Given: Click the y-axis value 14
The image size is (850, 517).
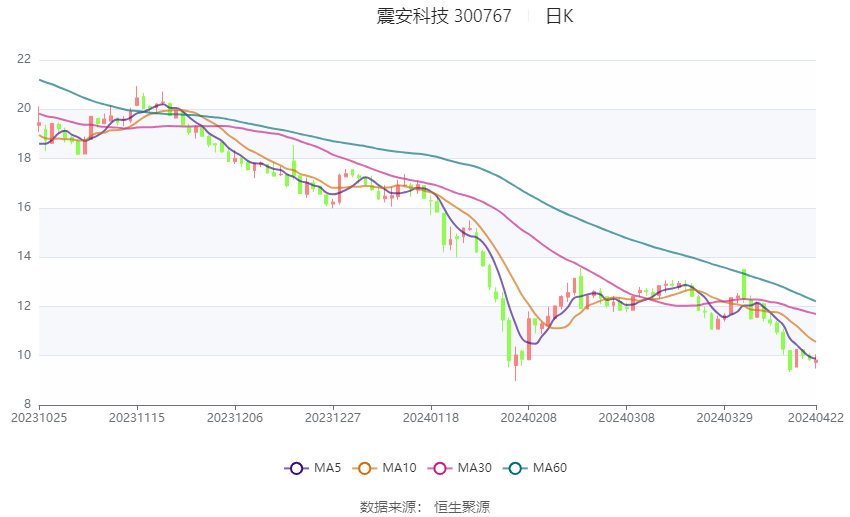Looking at the screenshot, I should click(24, 256).
